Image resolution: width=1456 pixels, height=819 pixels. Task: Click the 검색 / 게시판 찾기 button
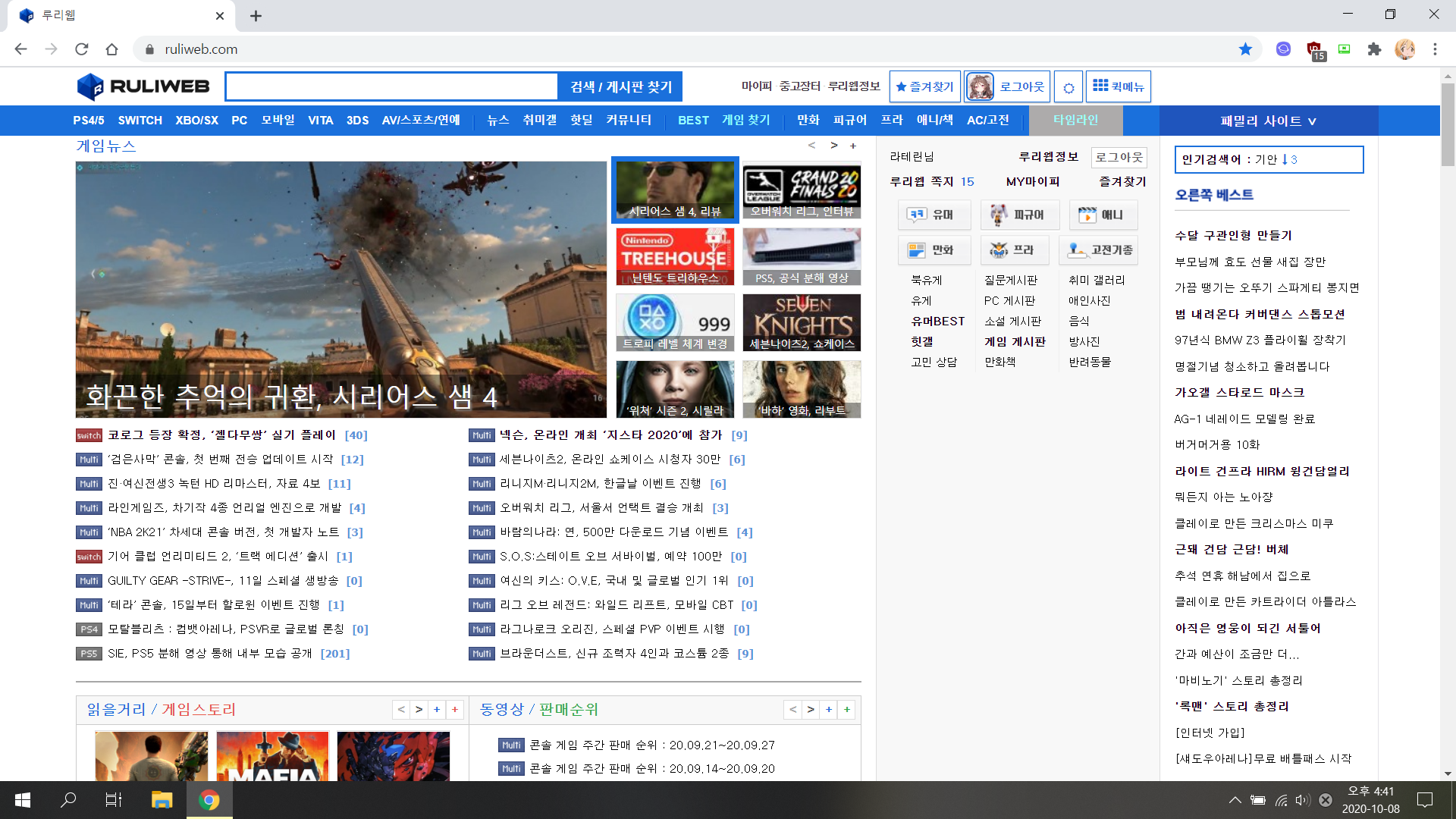620,86
